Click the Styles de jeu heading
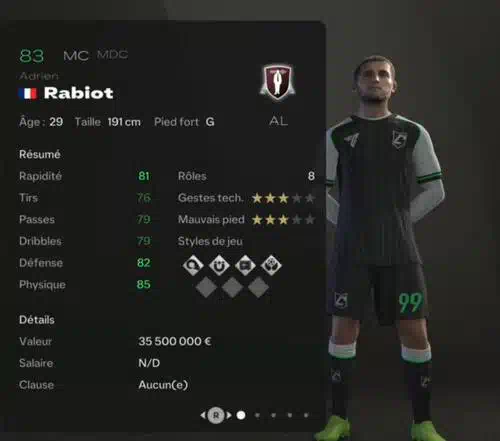 (x=210, y=241)
